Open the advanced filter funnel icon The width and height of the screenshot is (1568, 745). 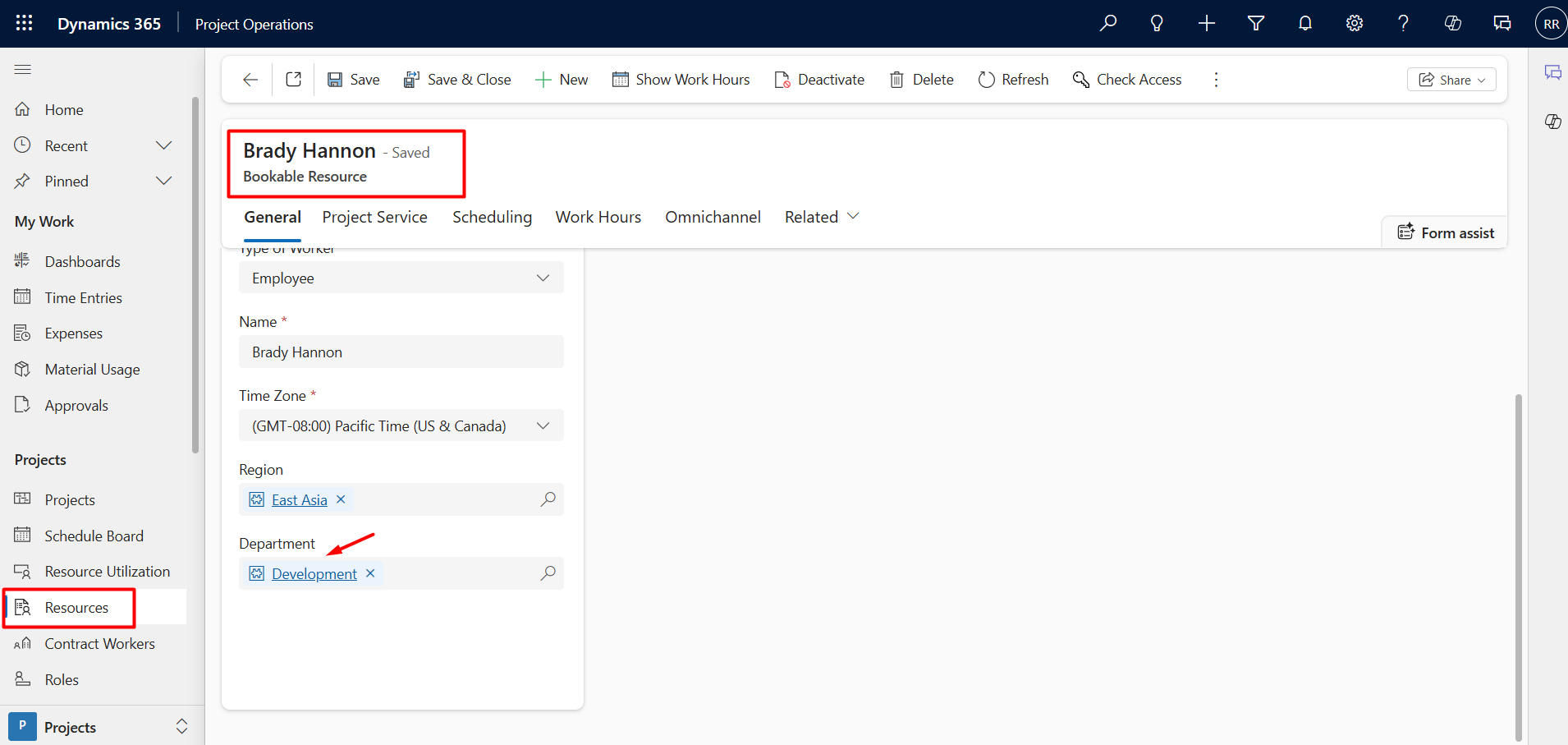[x=1255, y=23]
